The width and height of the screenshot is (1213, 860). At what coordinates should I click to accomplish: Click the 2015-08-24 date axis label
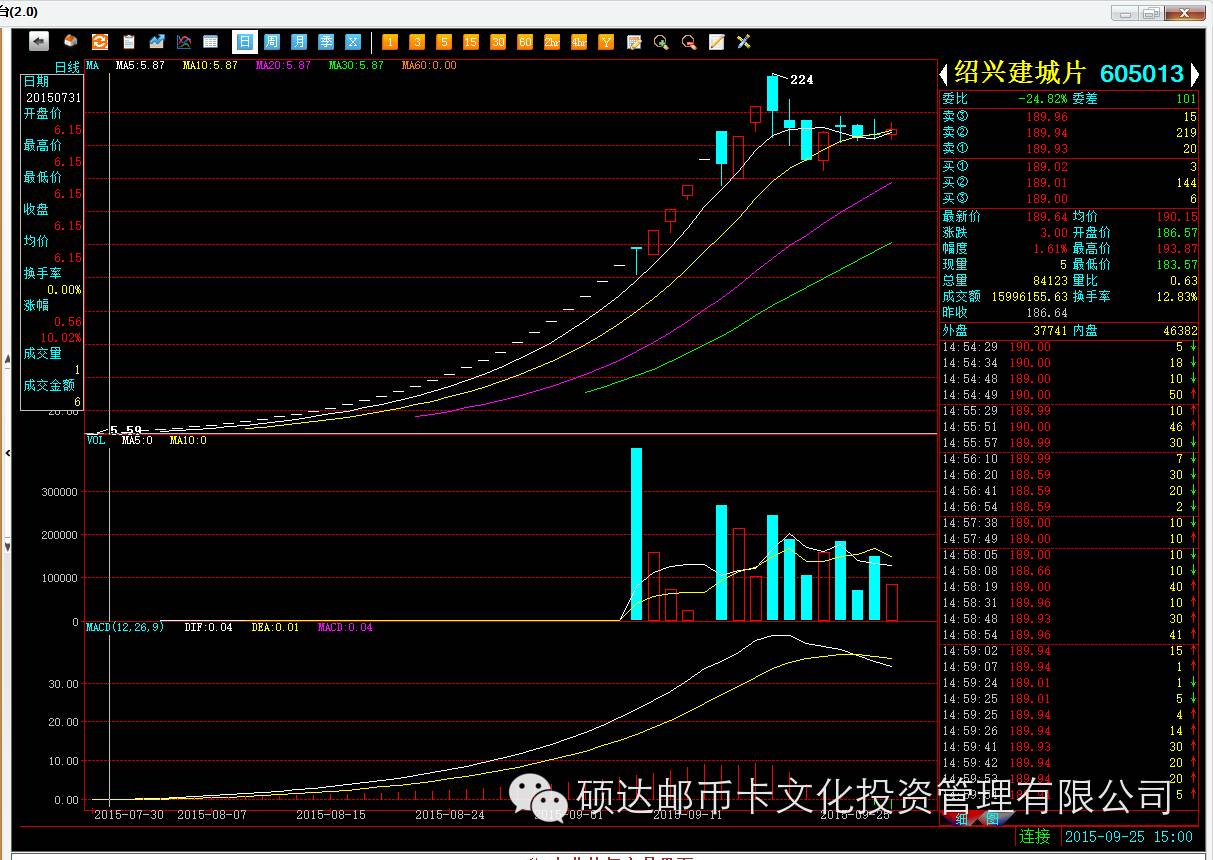click(x=450, y=815)
